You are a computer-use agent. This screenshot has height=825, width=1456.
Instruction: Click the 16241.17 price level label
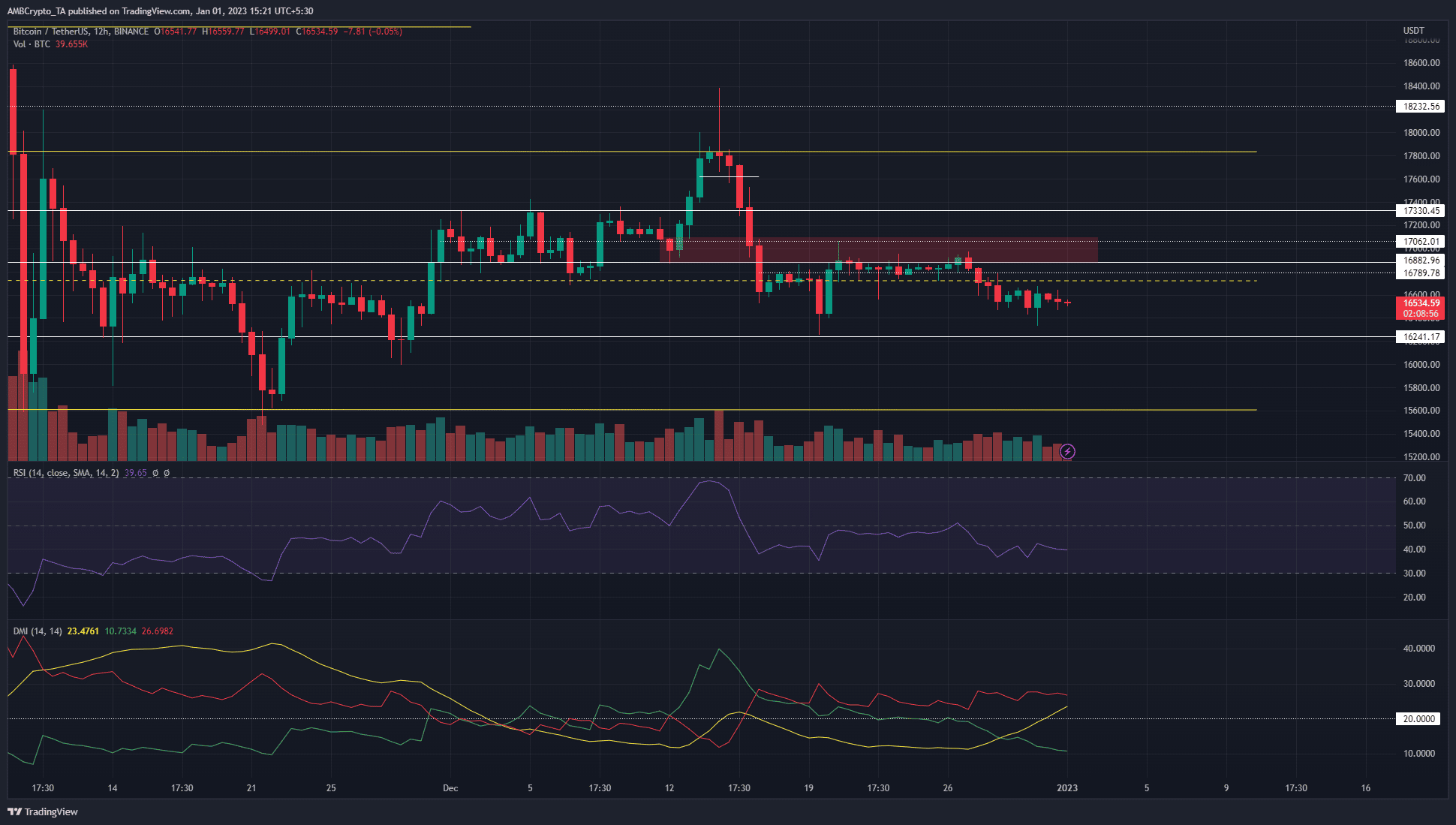[x=1421, y=337]
